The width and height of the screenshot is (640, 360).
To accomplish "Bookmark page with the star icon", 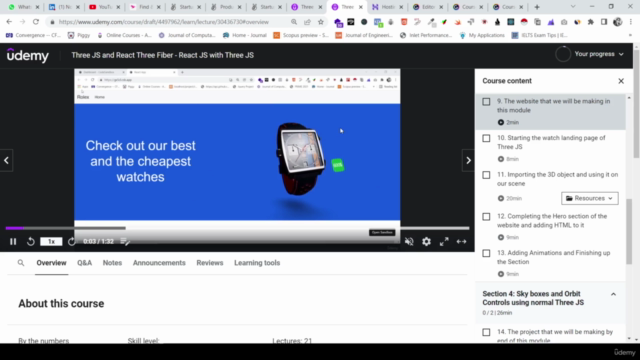I will (x=321, y=22).
